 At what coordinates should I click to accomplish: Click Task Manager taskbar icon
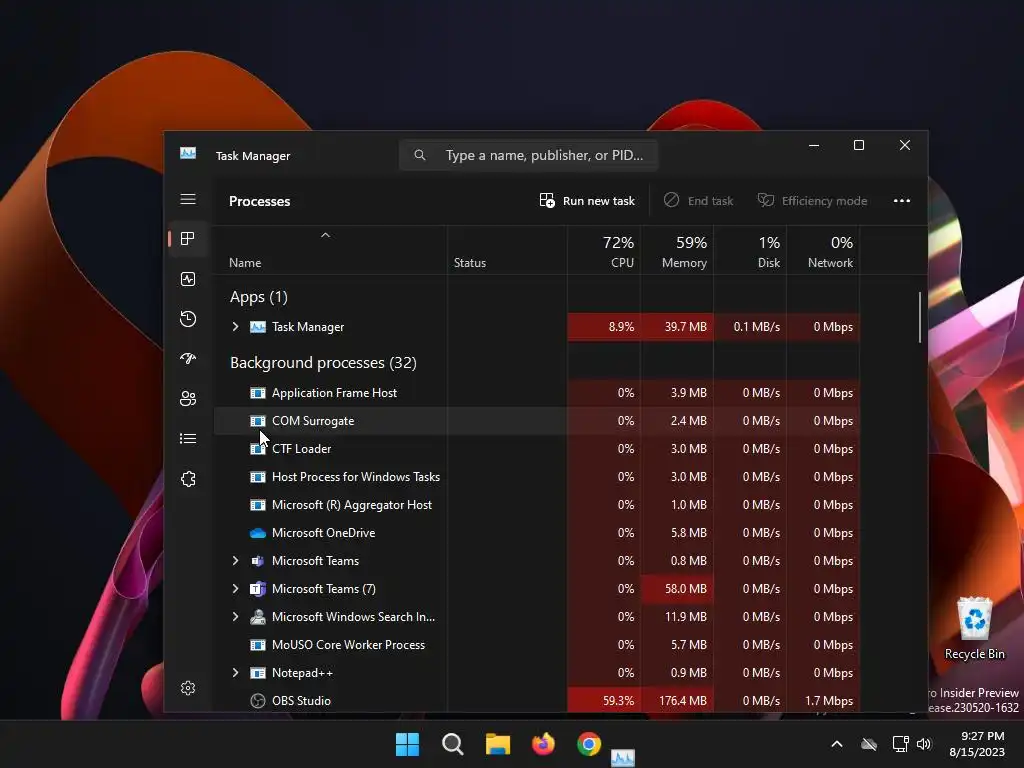point(622,758)
